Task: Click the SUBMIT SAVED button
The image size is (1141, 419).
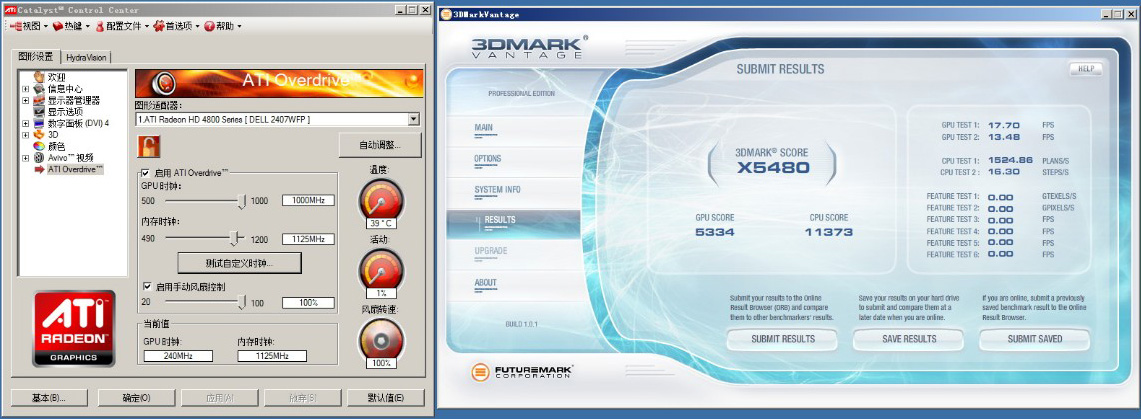Action: point(1035,339)
